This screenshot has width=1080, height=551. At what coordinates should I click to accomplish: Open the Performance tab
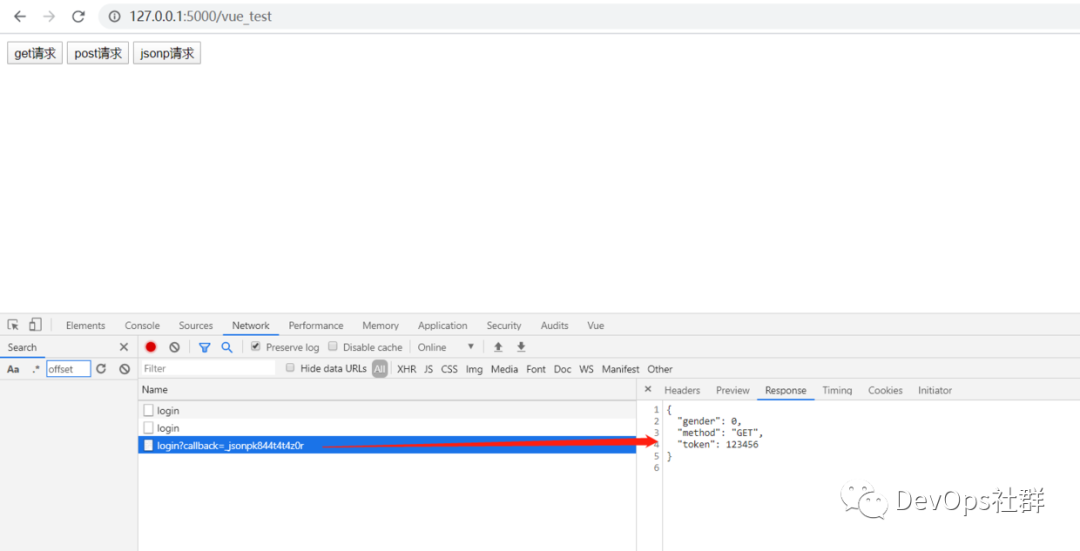[x=315, y=325]
